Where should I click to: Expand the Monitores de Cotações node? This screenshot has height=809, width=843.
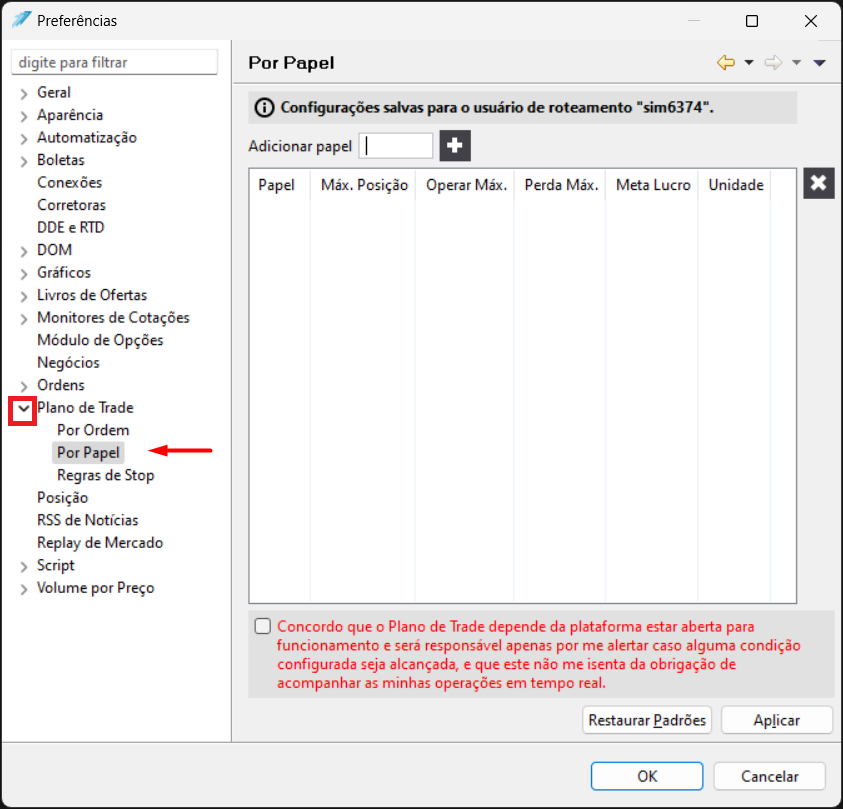(24, 319)
